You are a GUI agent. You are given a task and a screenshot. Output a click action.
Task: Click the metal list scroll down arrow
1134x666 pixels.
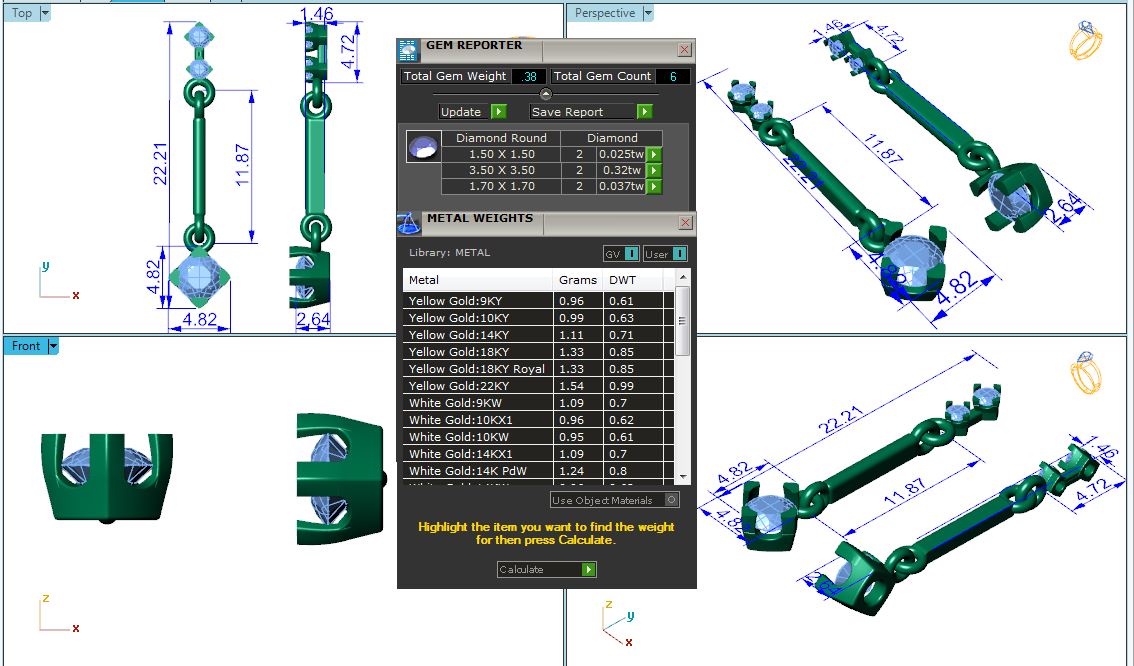pos(683,477)
